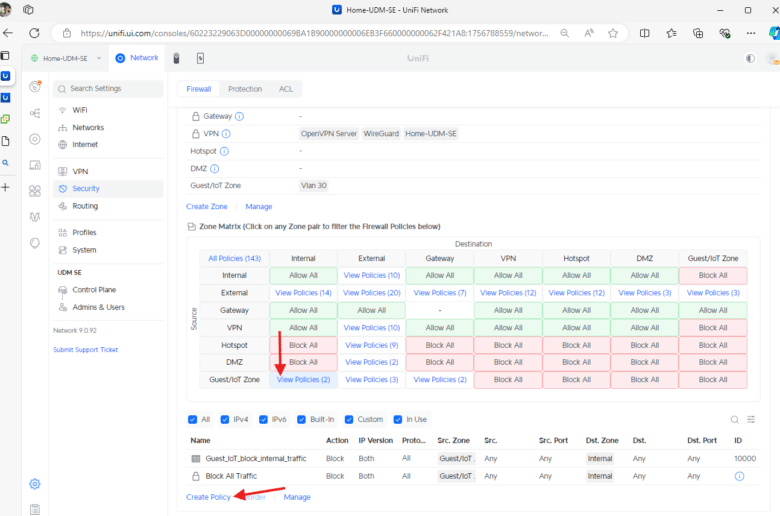Viewport: 780px width, 516px height.
Task: Select All Policies (143) in matrix
Action: click(234, 258)
